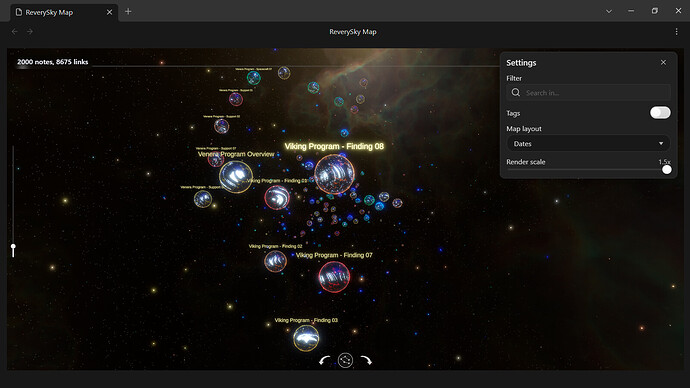Viewport: 690px width, 388px height.
Task: Click the ReverySky Map page title text
Action: click(352, 32)
